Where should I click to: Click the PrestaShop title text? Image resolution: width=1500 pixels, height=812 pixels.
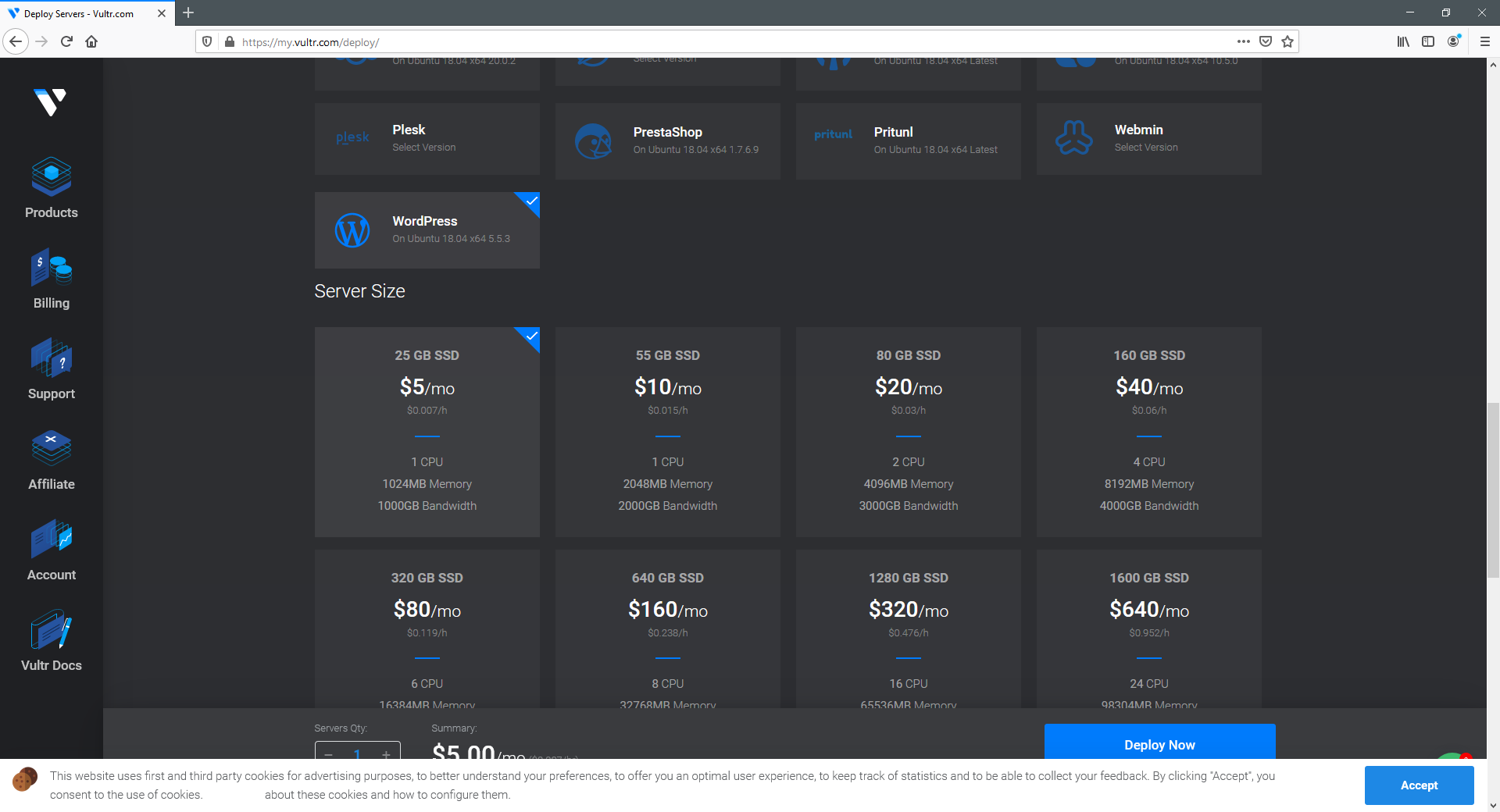(x=667, y=132)
